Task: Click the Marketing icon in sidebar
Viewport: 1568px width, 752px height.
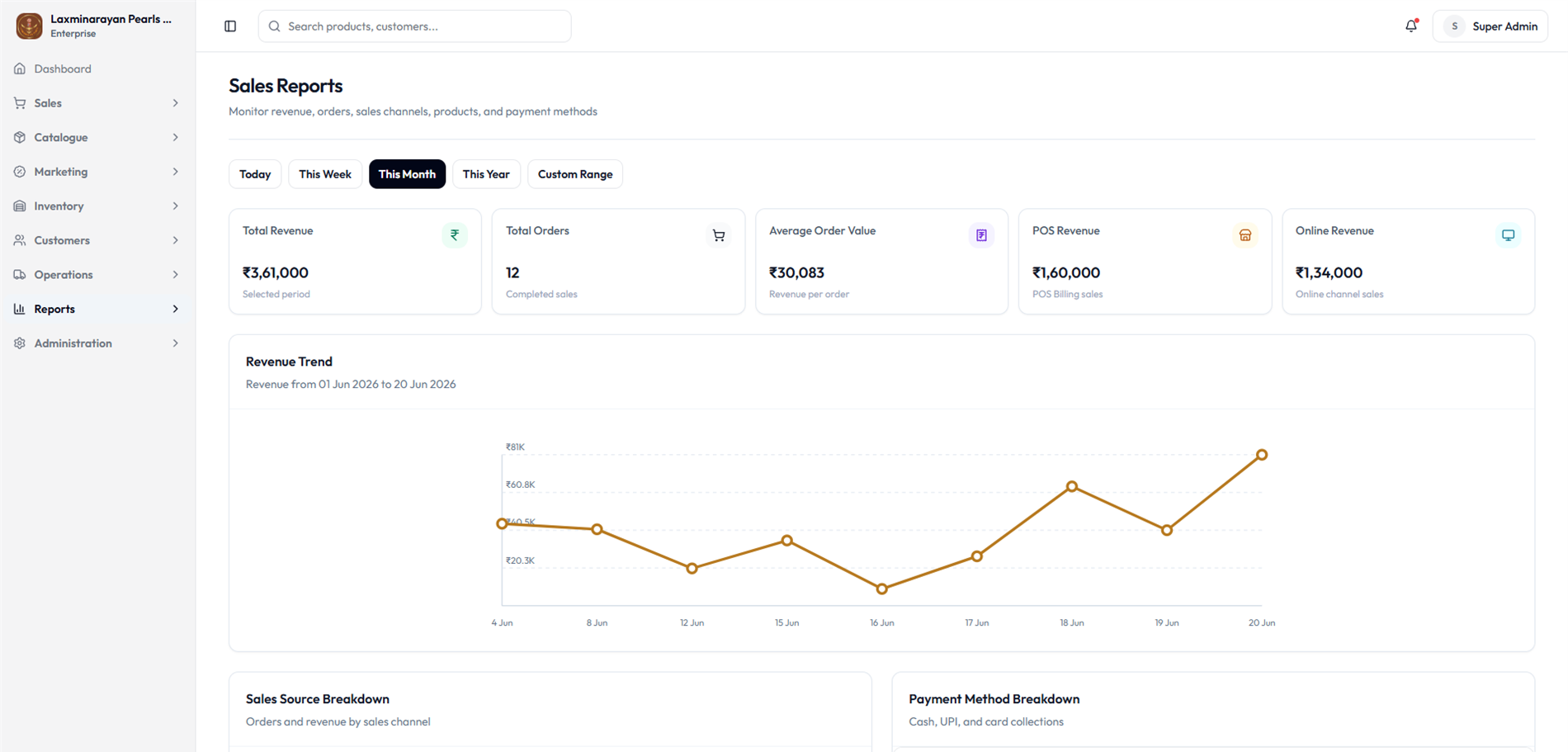Action: [x=20, y=172]
